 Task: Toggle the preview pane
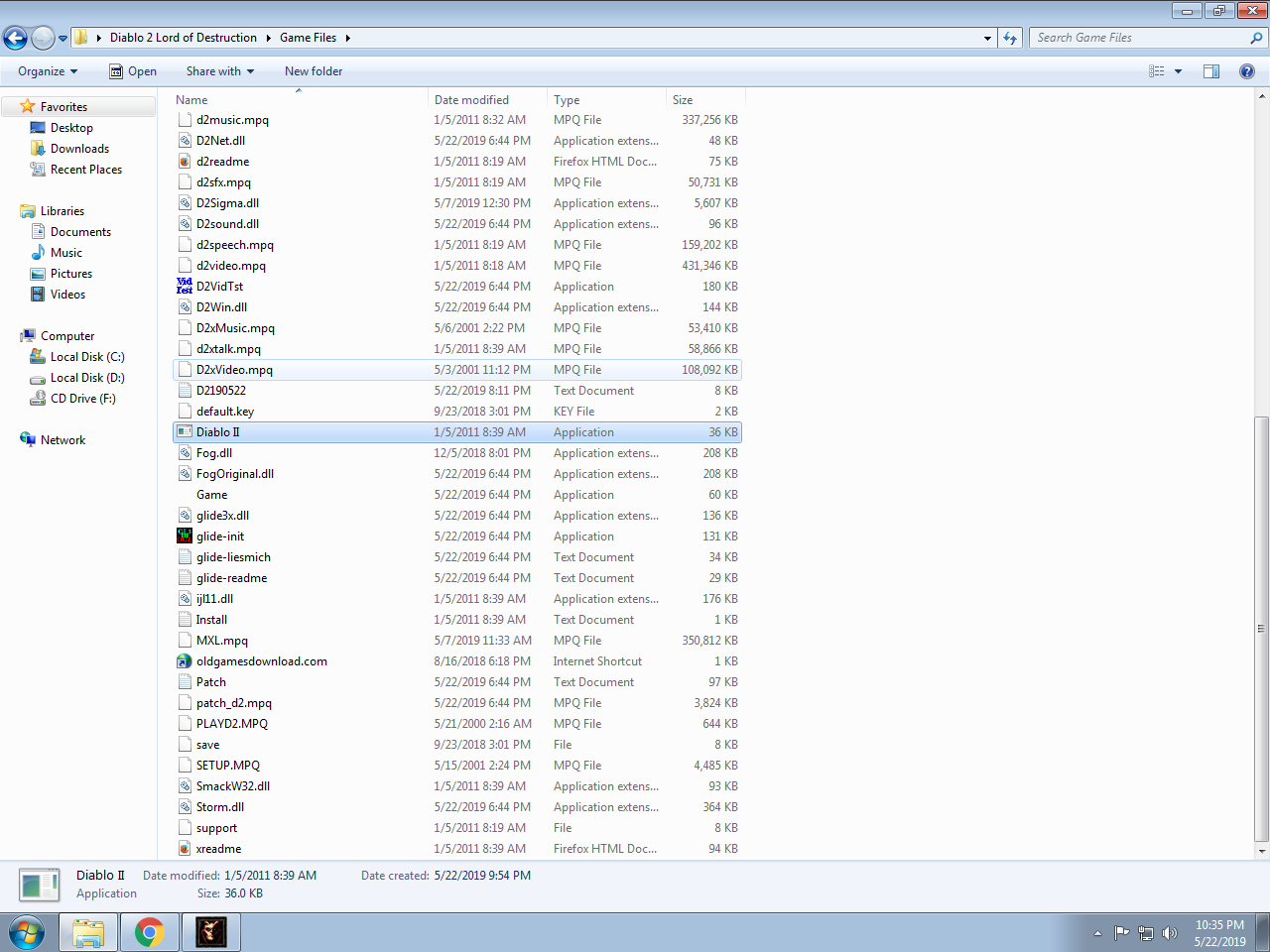[1211, 71]
